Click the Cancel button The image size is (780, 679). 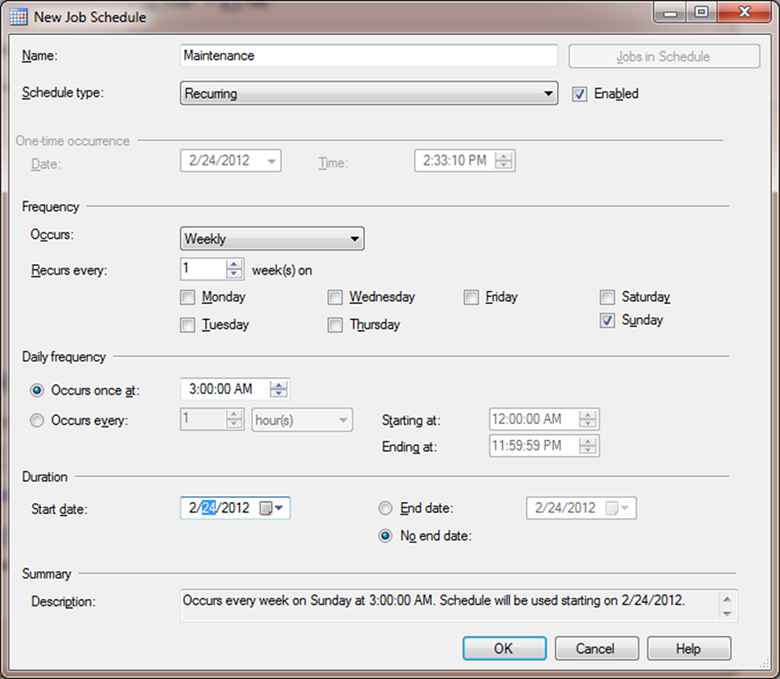coord(596,648)
